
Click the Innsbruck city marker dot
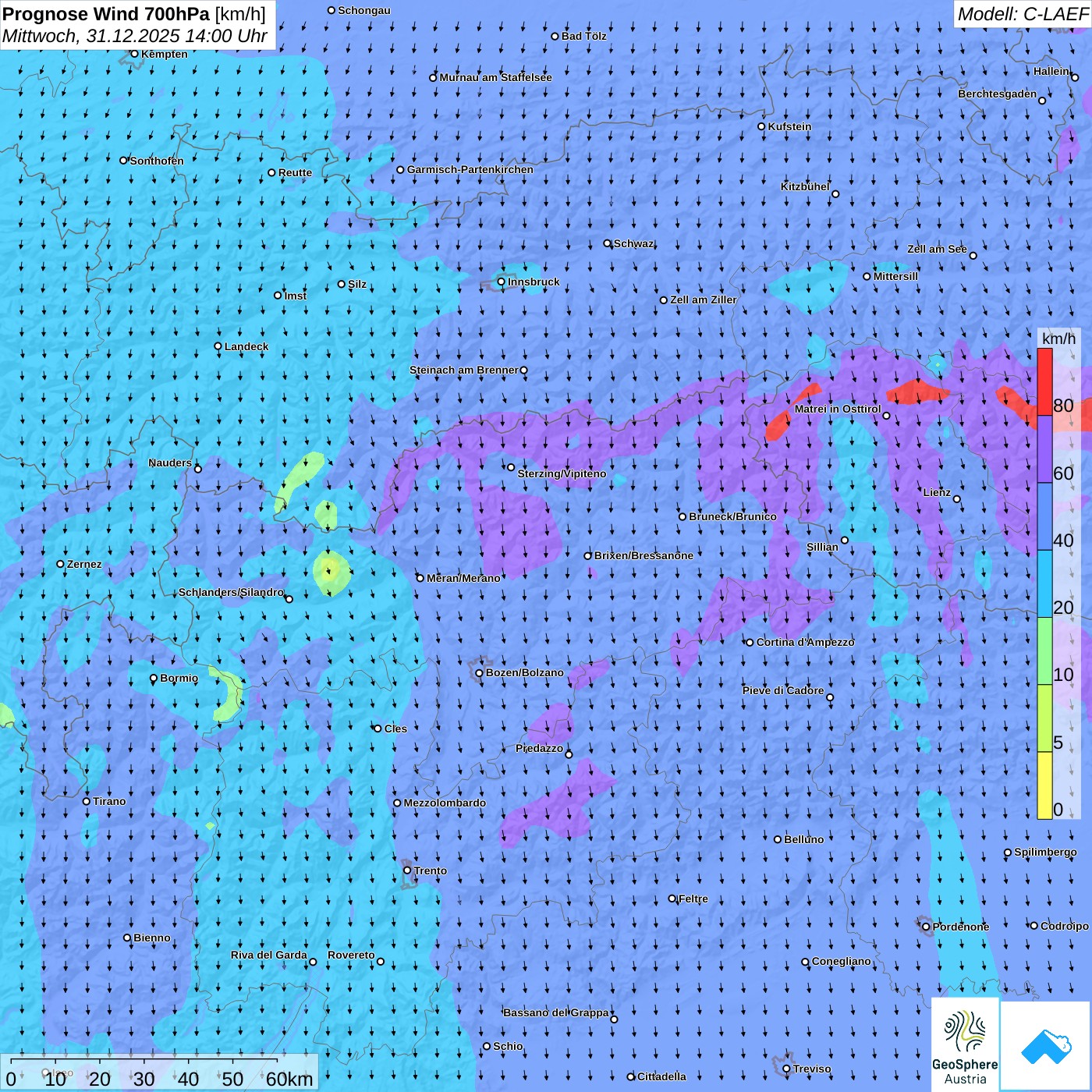pos(502,282)
